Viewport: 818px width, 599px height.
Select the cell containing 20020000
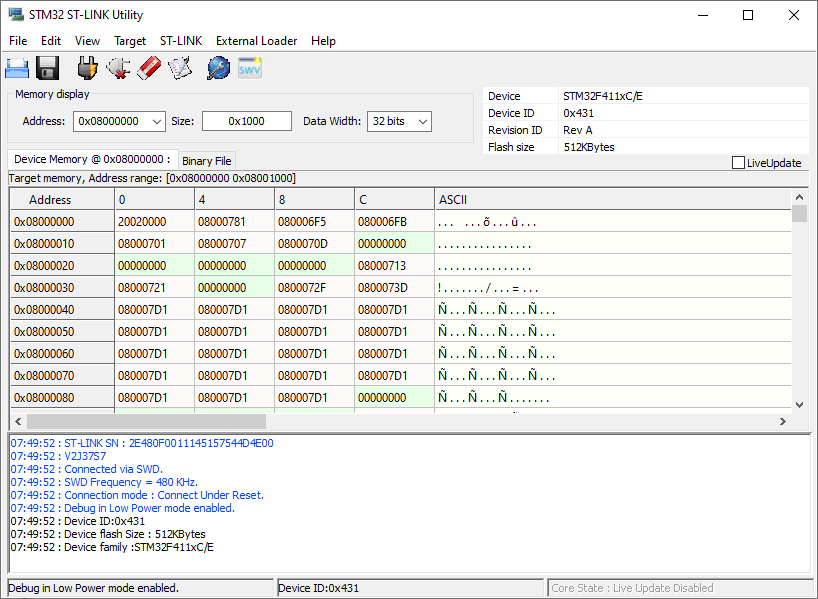(154, 222)
